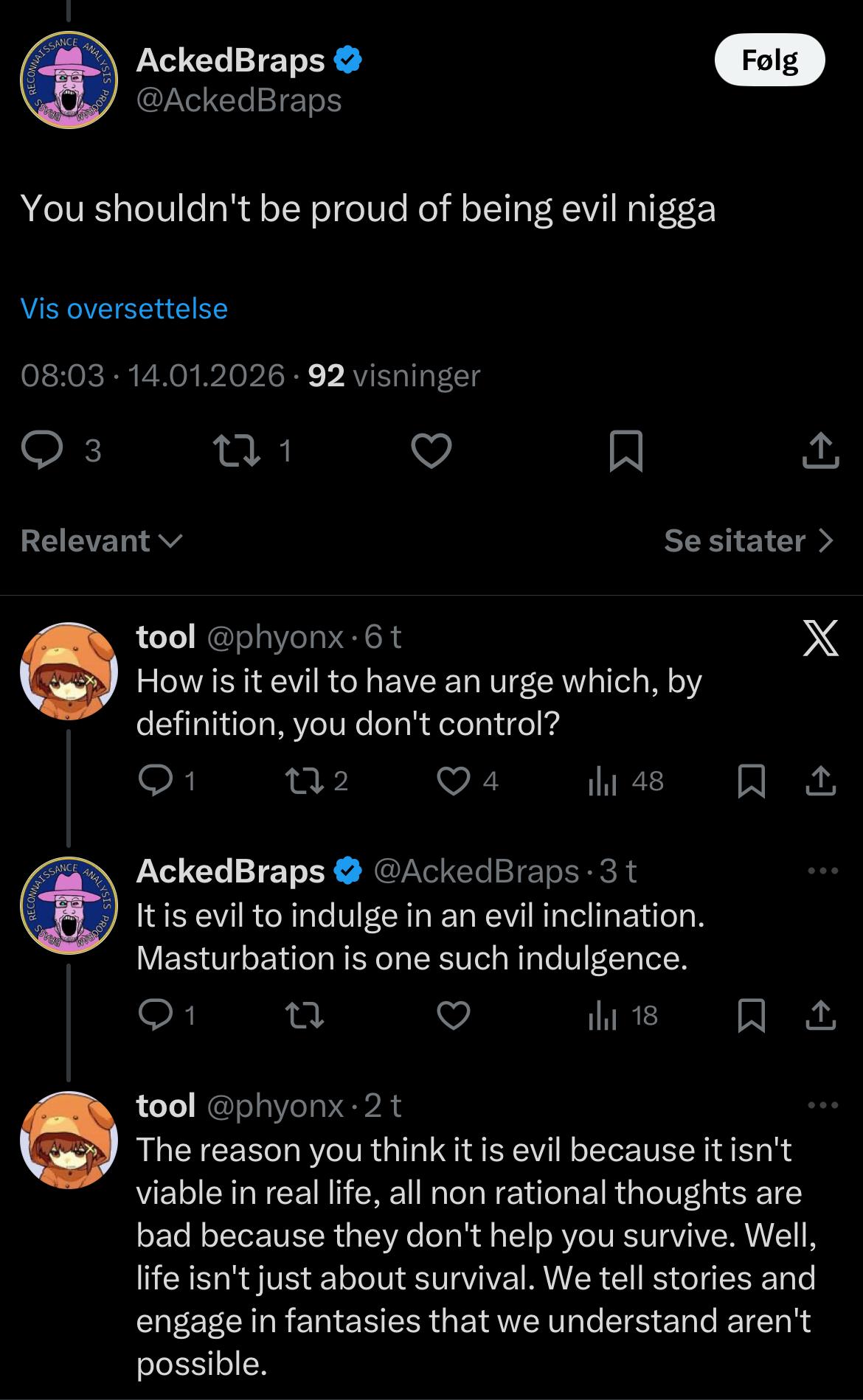Click the X logo icon on first reply
Viewport: 863px width, 1400px height.
coord(819,638)
